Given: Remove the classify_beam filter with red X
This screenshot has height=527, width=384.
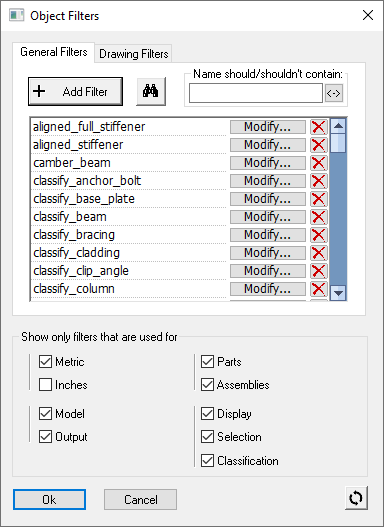Looking at the screenshot, I should point(318,217).
